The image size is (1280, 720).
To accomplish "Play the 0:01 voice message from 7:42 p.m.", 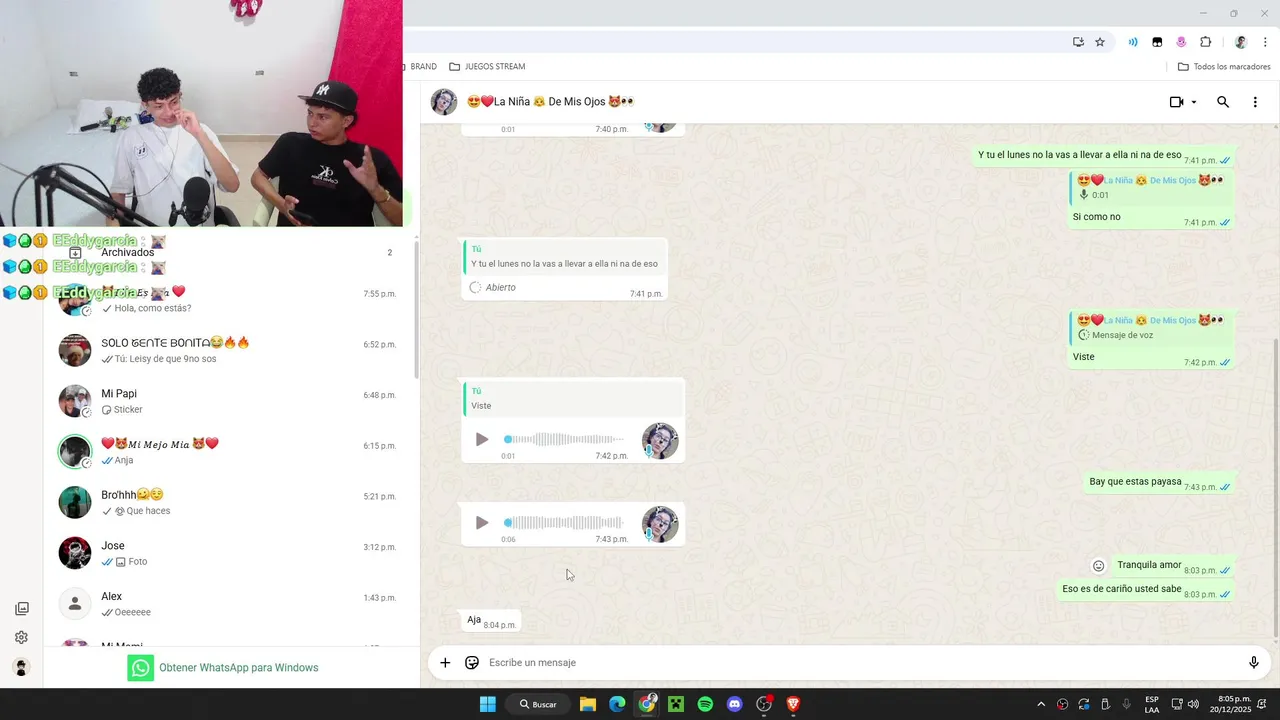I will 481,439.
